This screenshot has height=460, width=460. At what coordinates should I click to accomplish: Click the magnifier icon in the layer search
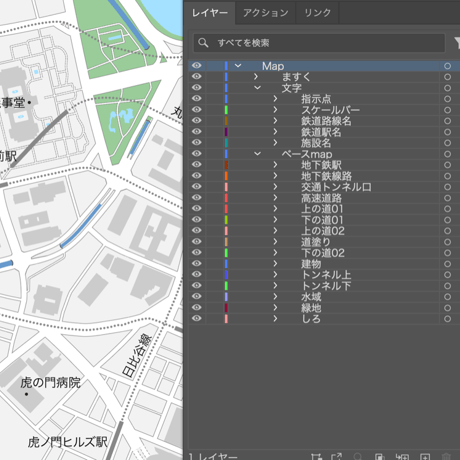tap(203, 43)
